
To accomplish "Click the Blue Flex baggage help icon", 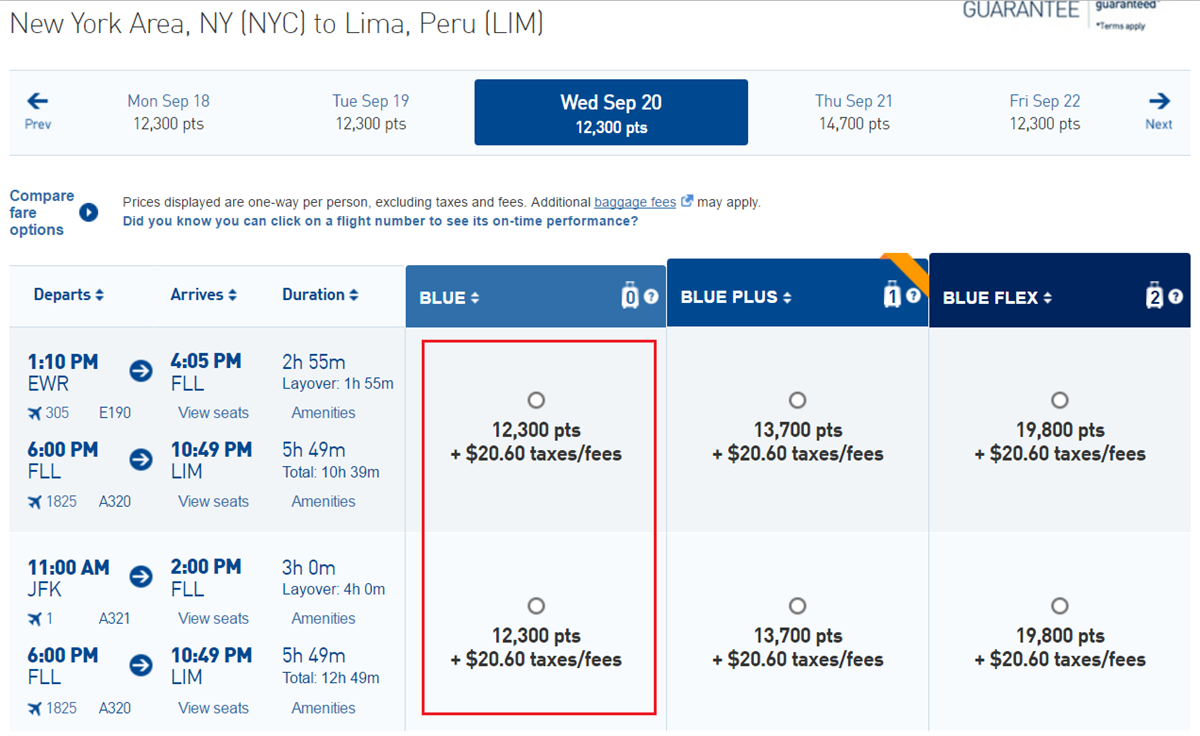I will (1175, 296).
